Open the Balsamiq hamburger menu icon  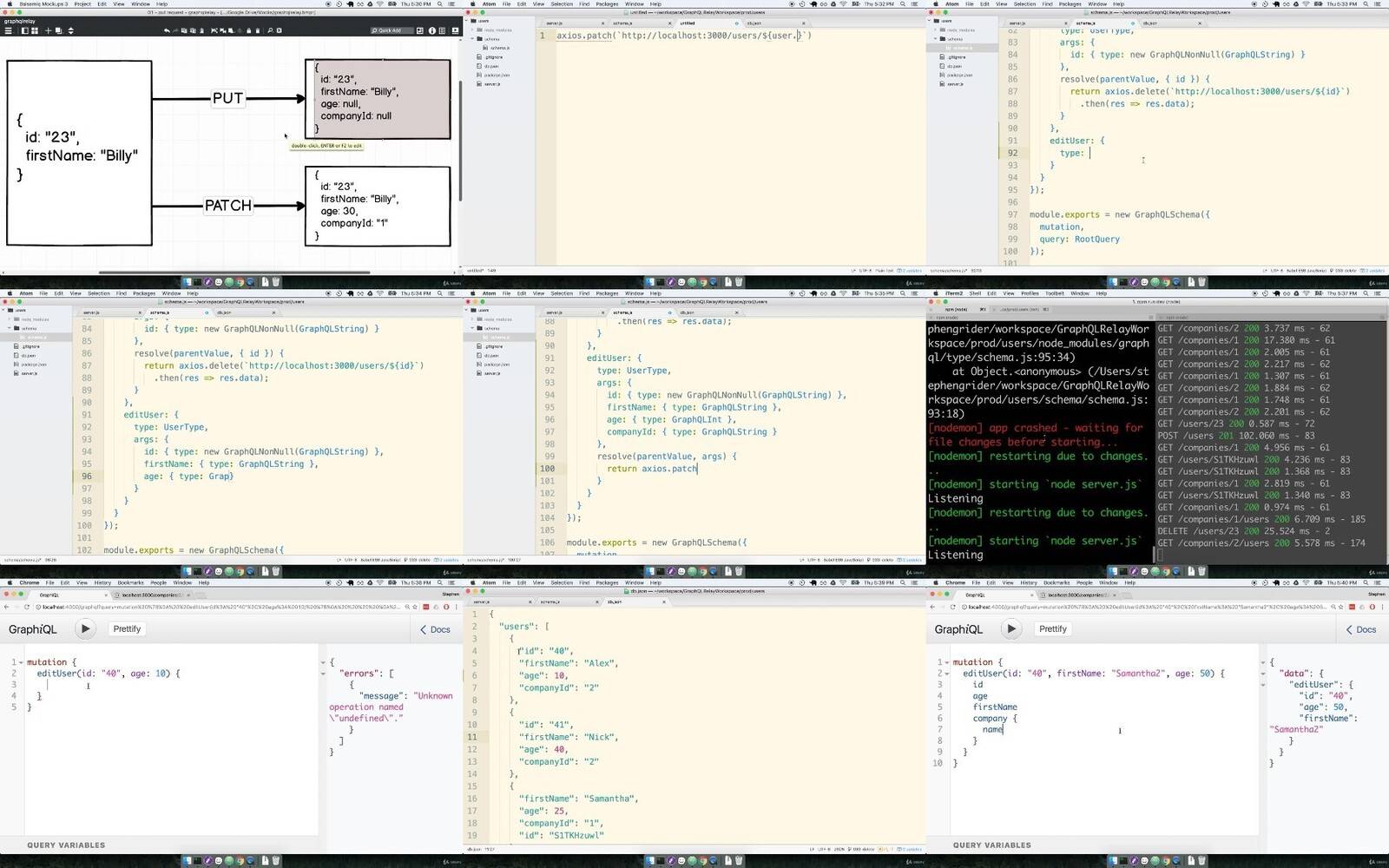point(9,30)
